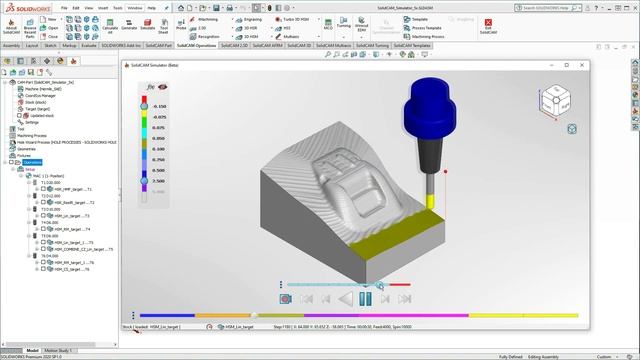Open Turning dropdown arrow
This screenshot has height=360, width=640.
[344, 37]
